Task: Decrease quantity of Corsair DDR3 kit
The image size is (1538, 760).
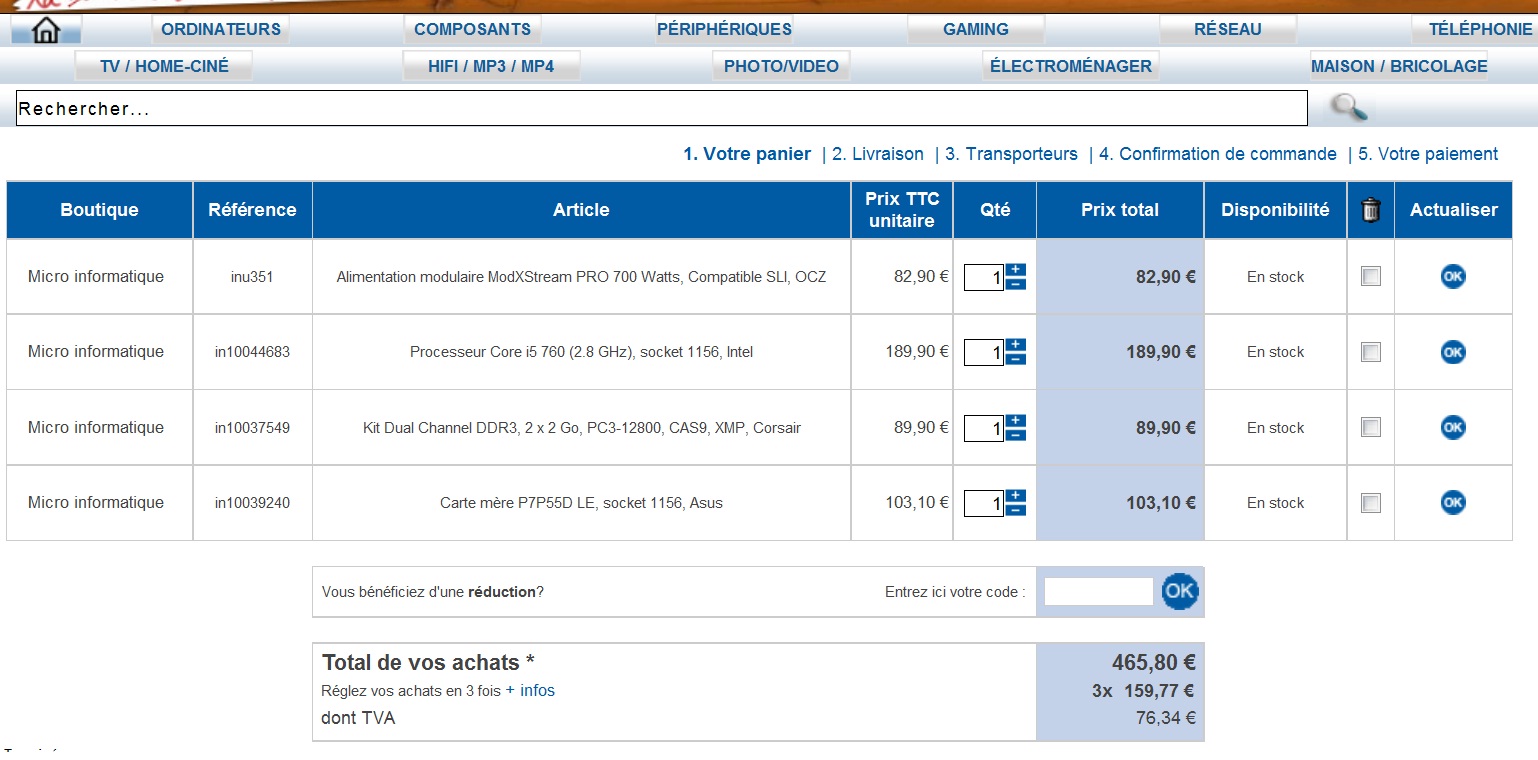Action: (1015, 435)
